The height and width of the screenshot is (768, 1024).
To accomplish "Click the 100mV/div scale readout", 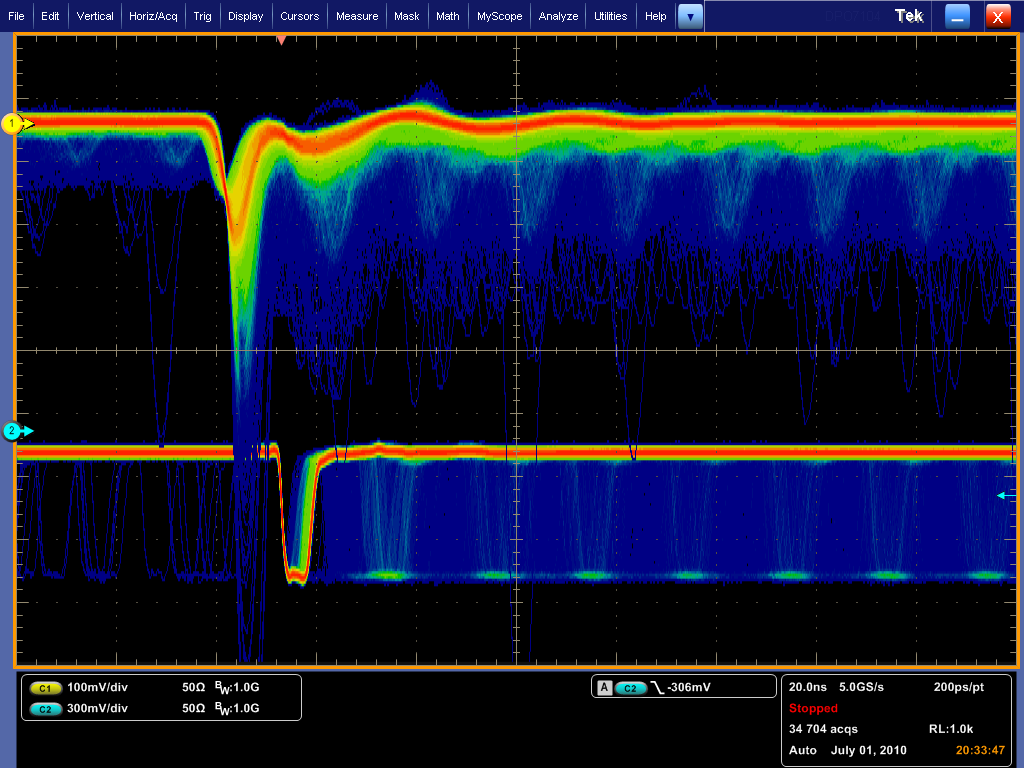I will (97, 688).
